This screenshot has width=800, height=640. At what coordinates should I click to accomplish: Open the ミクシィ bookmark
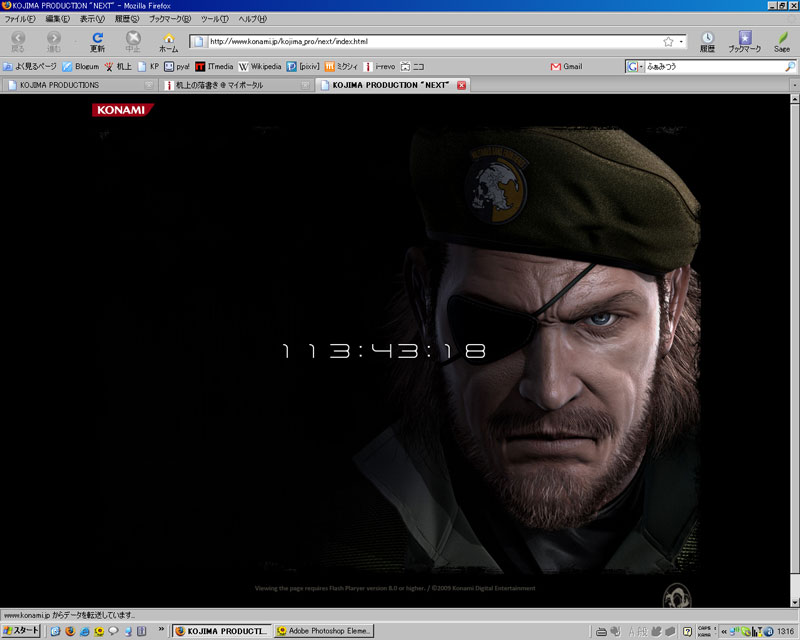(x=341, y=66)
